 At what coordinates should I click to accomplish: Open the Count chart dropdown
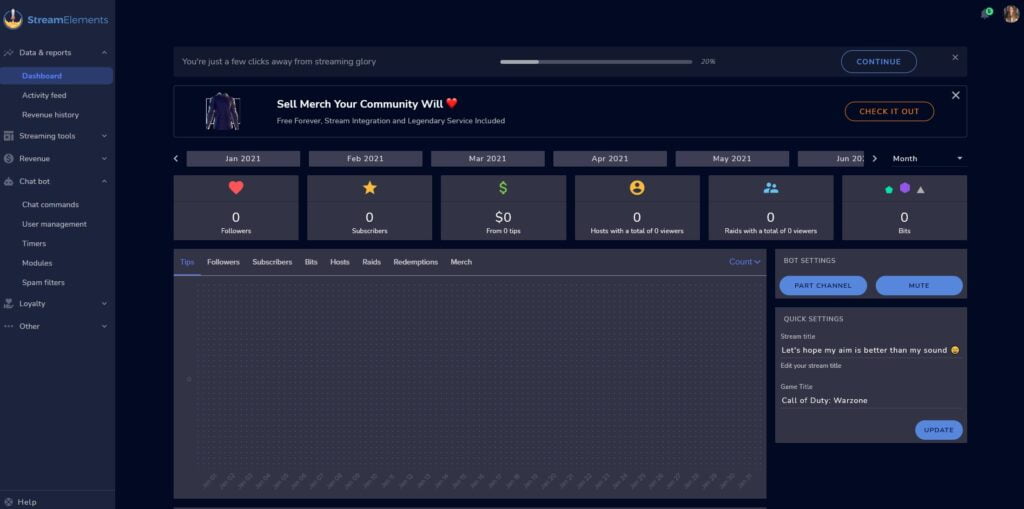point(744,261)
